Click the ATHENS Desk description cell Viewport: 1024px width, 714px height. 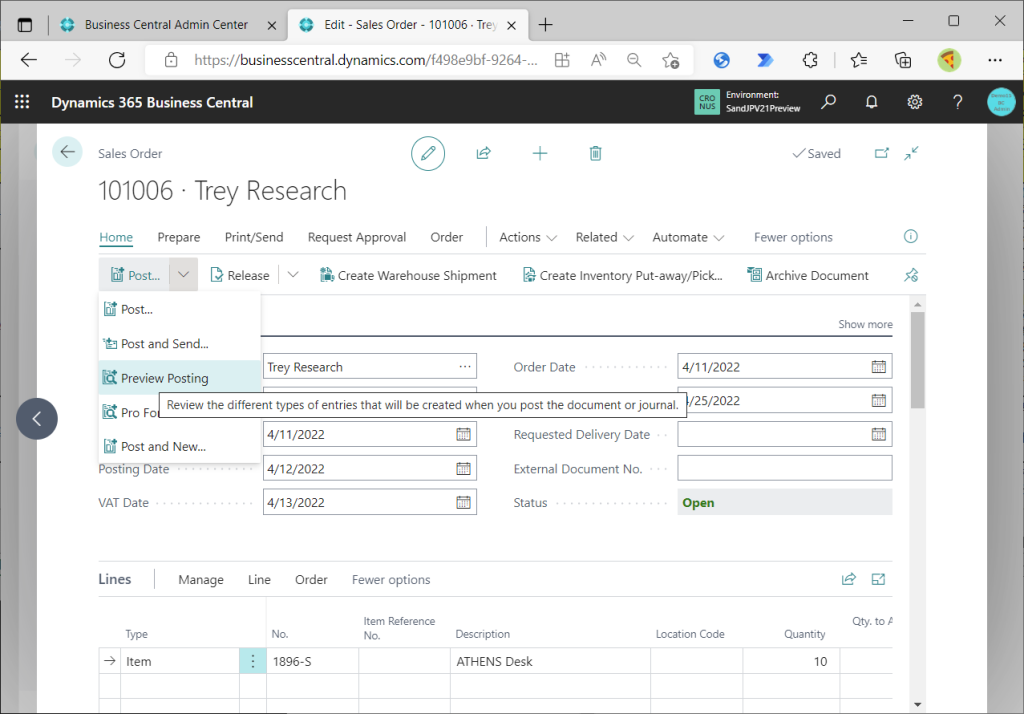550,661
